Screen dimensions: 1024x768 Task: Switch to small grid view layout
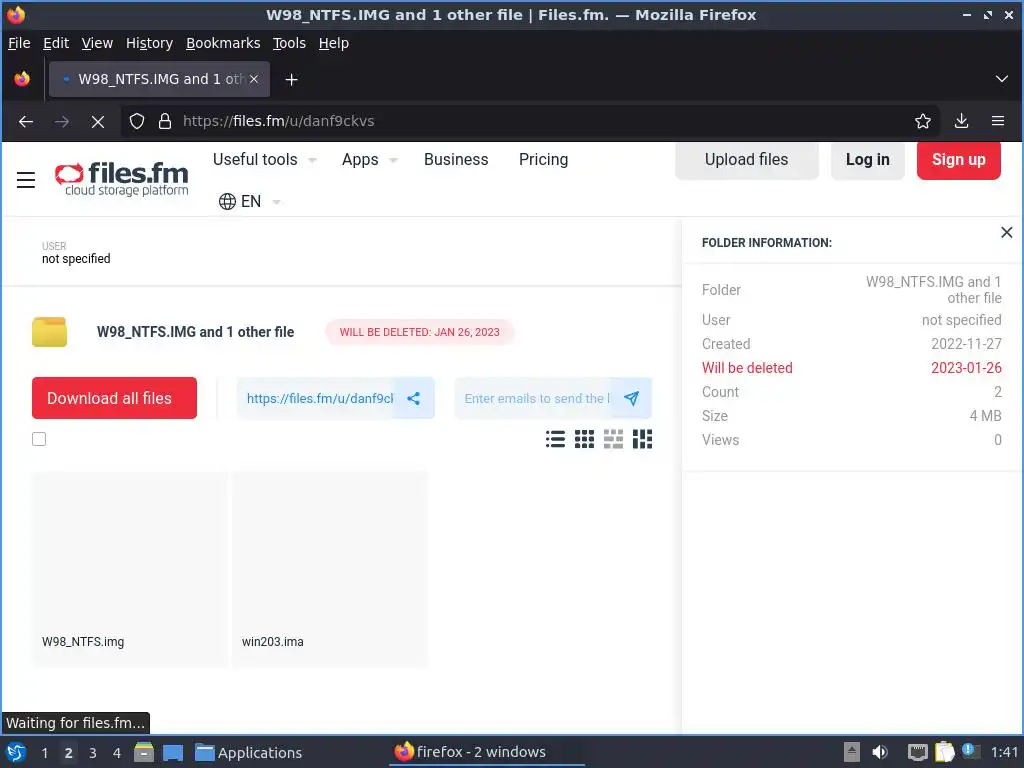point(584,439)
